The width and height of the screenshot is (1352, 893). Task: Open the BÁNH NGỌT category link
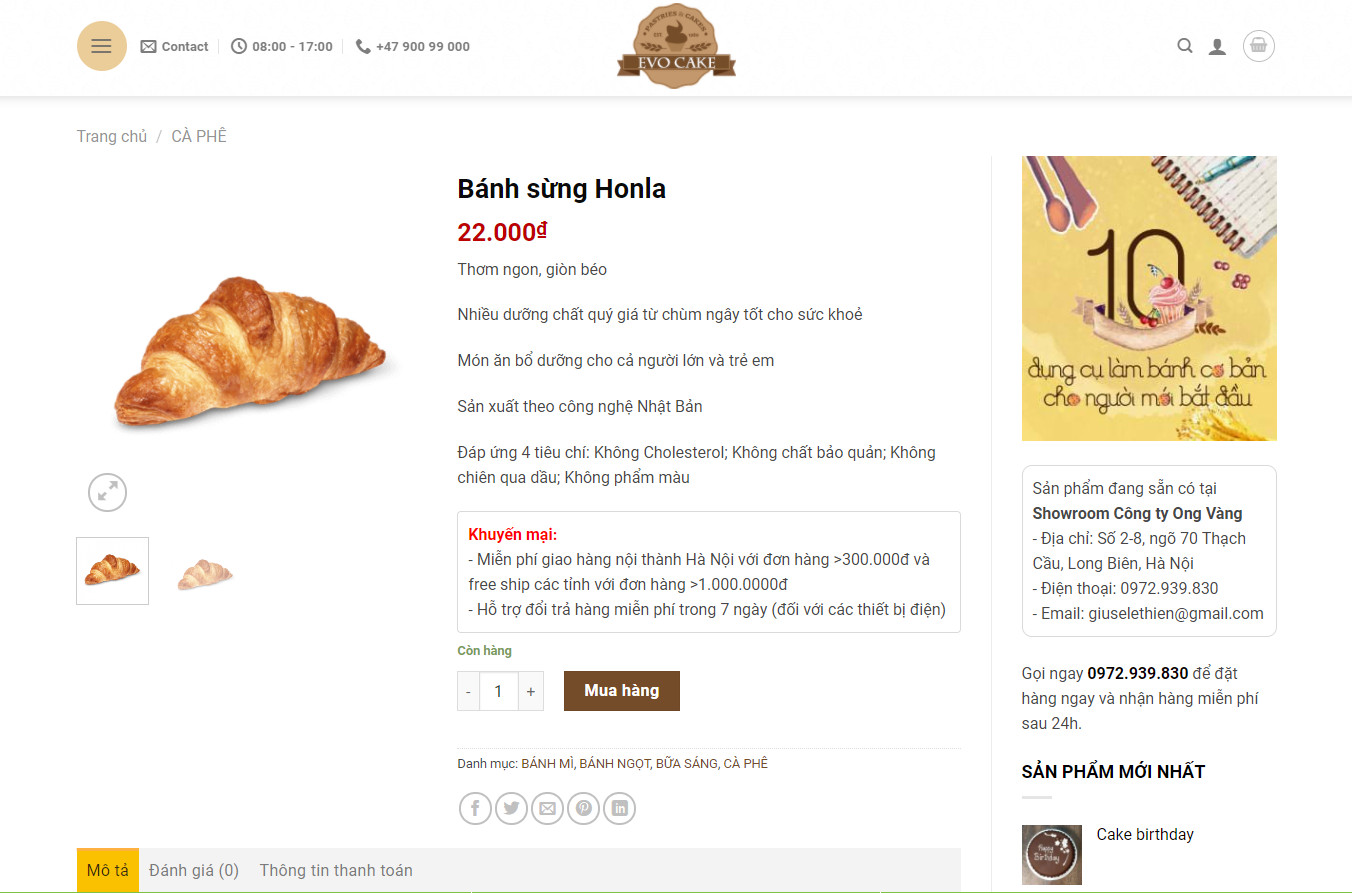tap(614, 763)
